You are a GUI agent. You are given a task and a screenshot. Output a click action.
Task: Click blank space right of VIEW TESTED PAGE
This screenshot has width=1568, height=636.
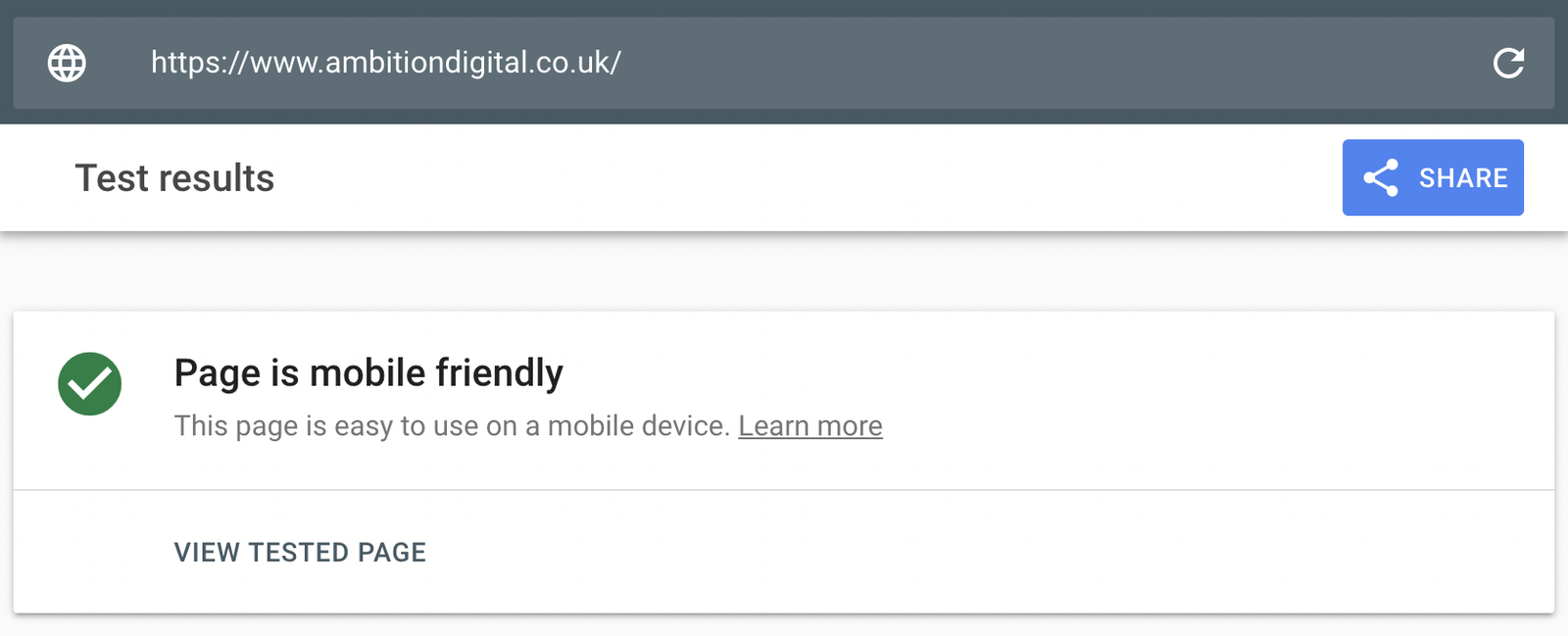tap(980, 552)
